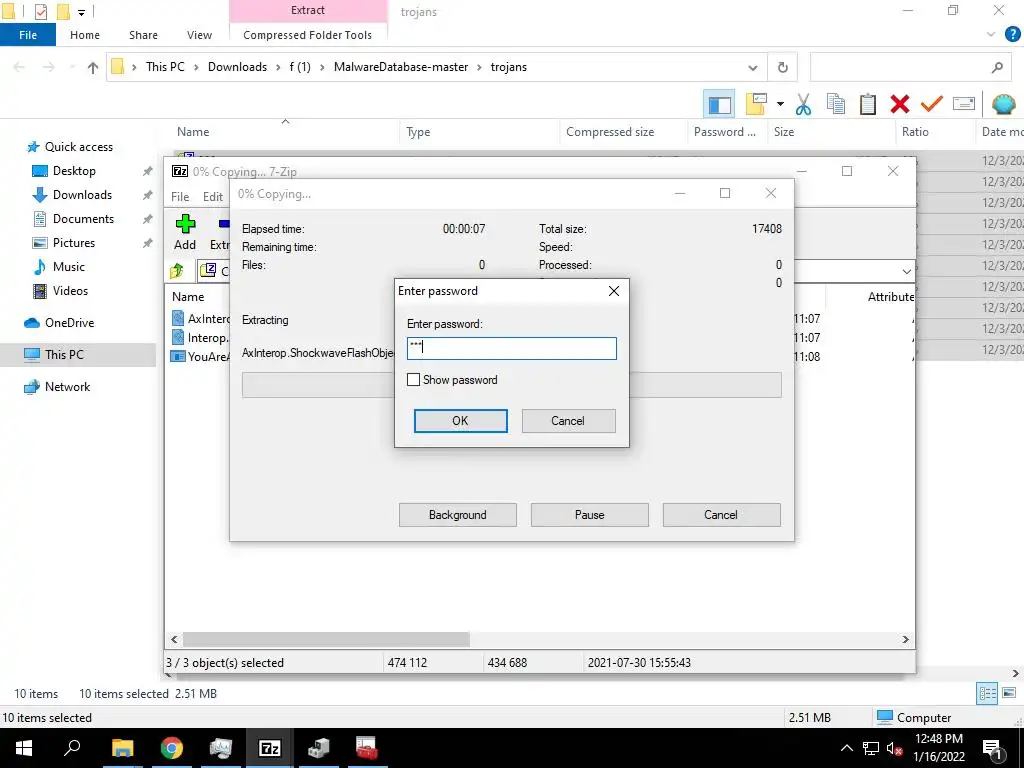Click the 7-Zip taskbar icon
The image size is (1024, 768).
[270, 748]
